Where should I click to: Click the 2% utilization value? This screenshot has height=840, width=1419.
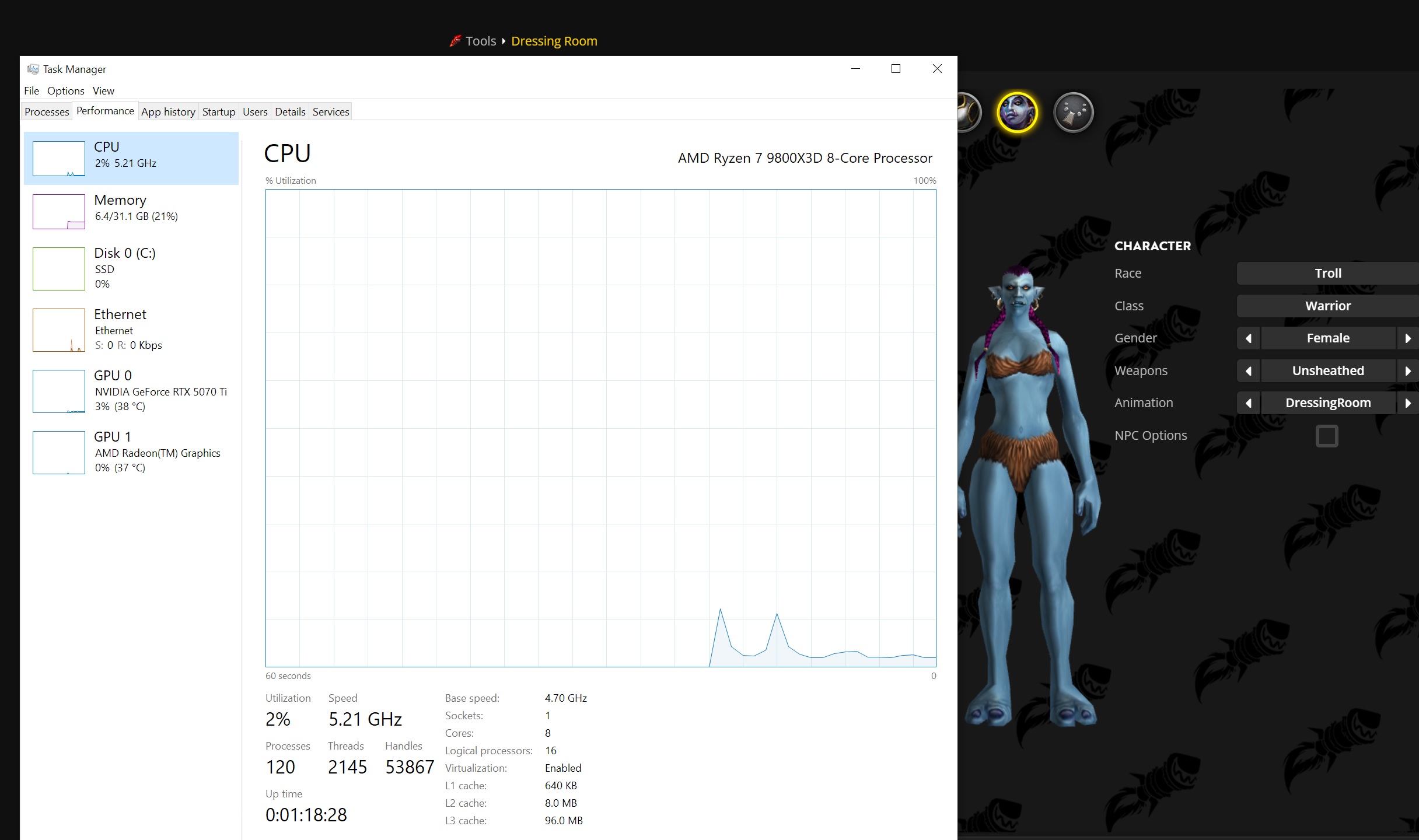(278, 719)
